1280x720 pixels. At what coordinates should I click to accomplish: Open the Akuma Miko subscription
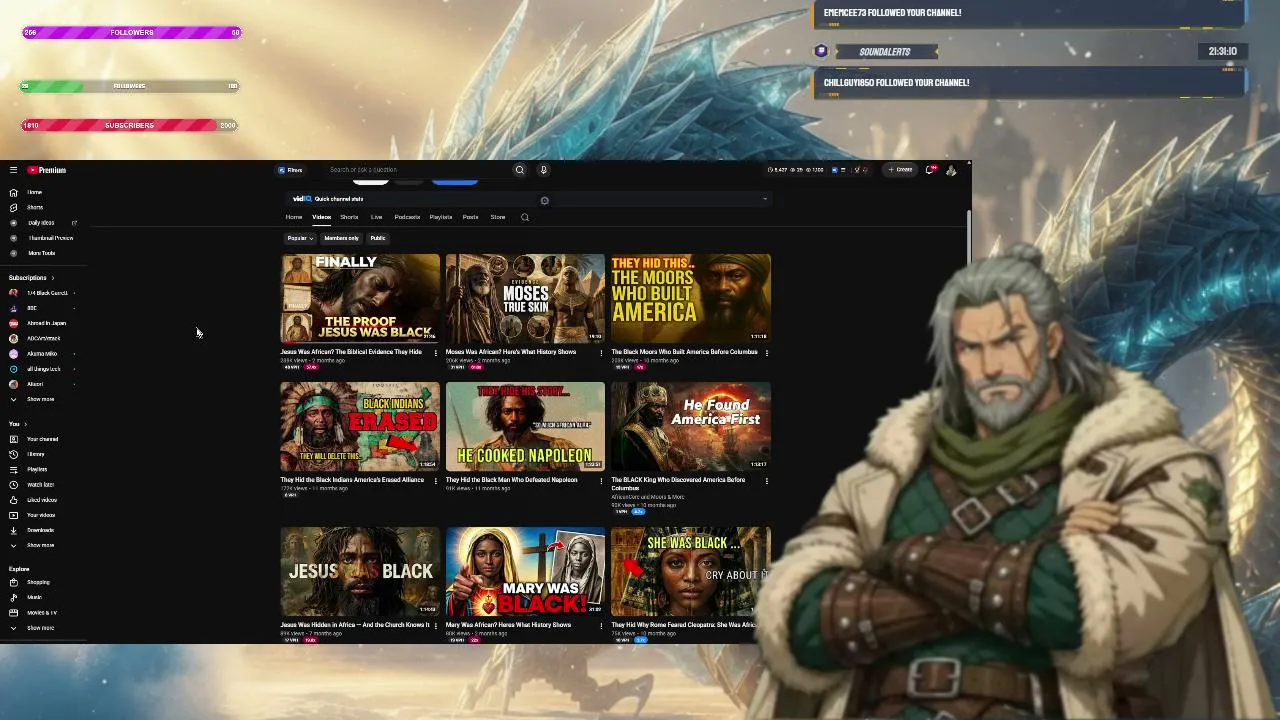tap(42, 354)
